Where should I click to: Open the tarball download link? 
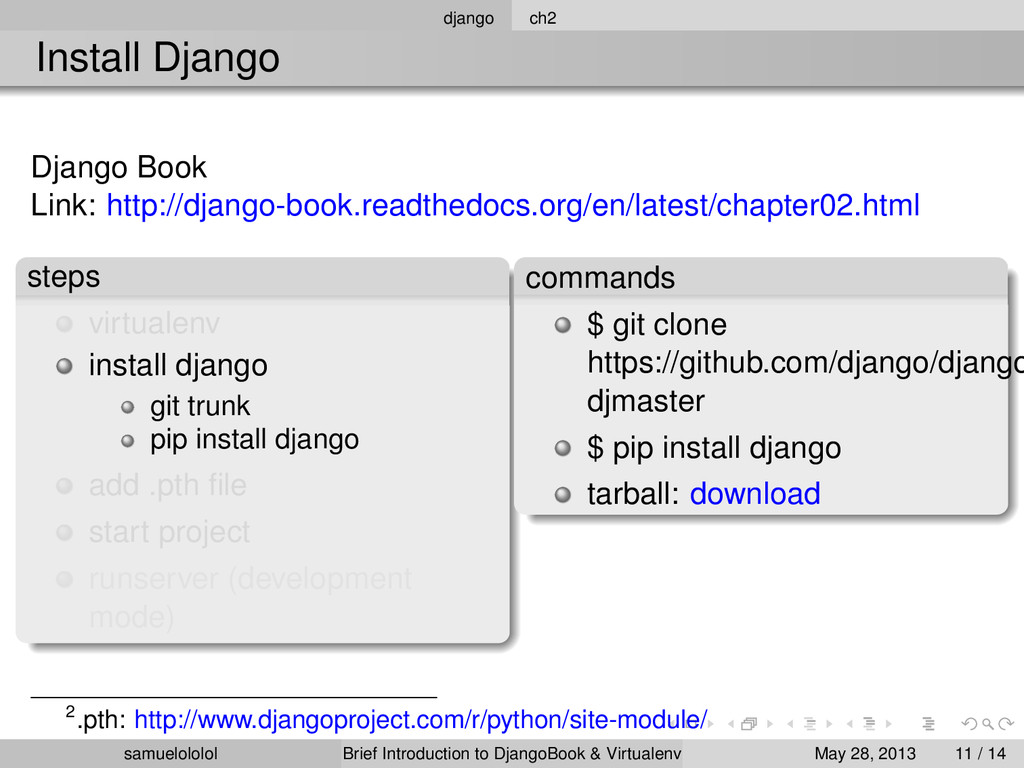pos(755,494)
